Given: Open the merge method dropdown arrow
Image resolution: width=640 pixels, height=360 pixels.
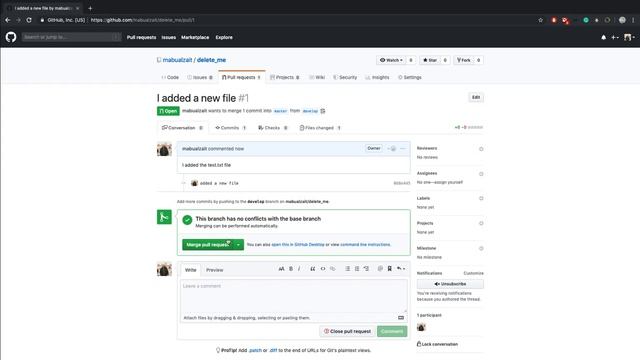Looking at the screenshot, I should point(238,244).
